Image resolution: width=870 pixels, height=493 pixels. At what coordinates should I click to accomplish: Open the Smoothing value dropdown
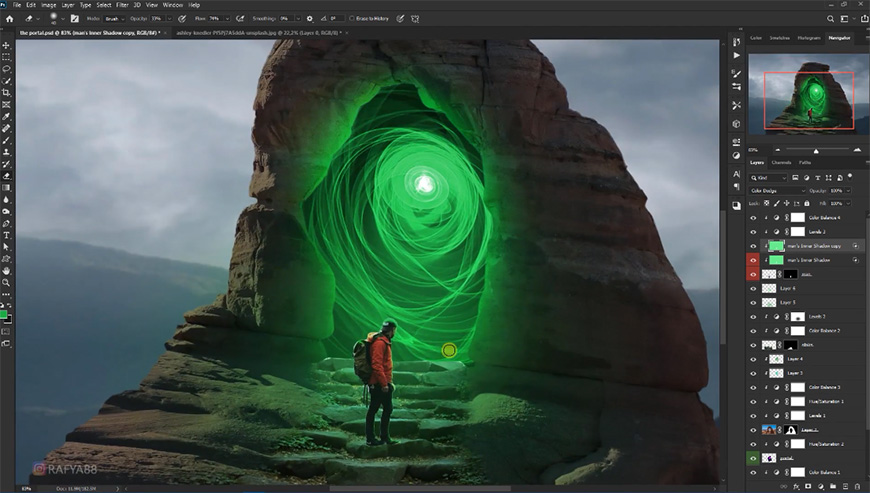[x=298, y=18]
